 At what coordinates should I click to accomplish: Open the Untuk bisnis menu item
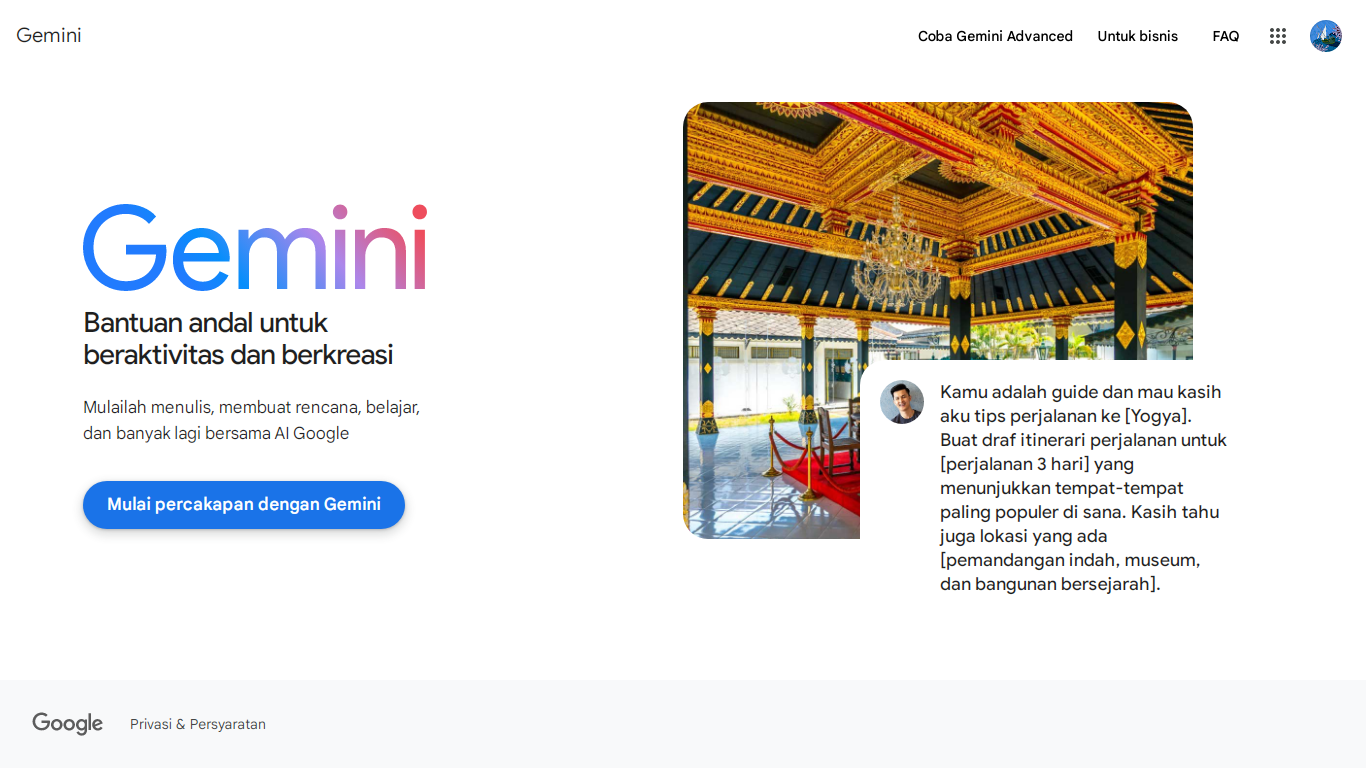click(1138, 36)
